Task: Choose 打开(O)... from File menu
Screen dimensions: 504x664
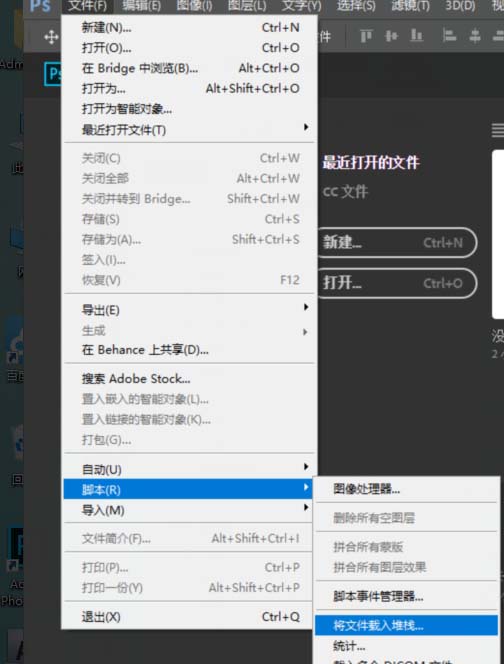Action: coord(190,48)
